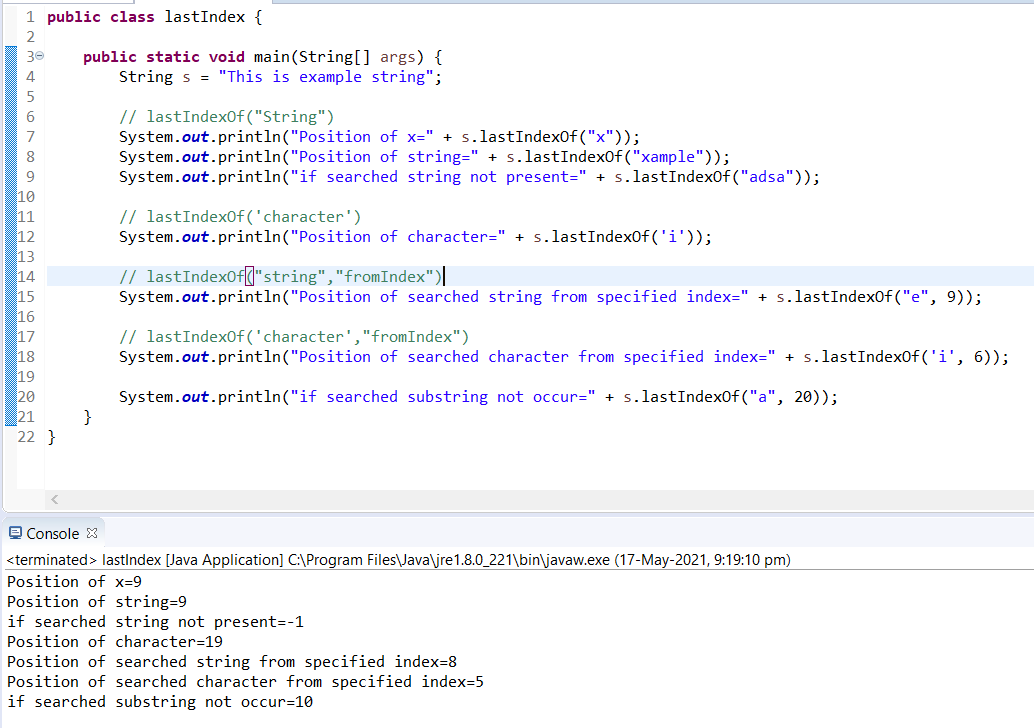The image size is (1034, 728).
Task: Click comment lastIndexOf('character',"fromIndex")
Action: [x=294, y=337]
